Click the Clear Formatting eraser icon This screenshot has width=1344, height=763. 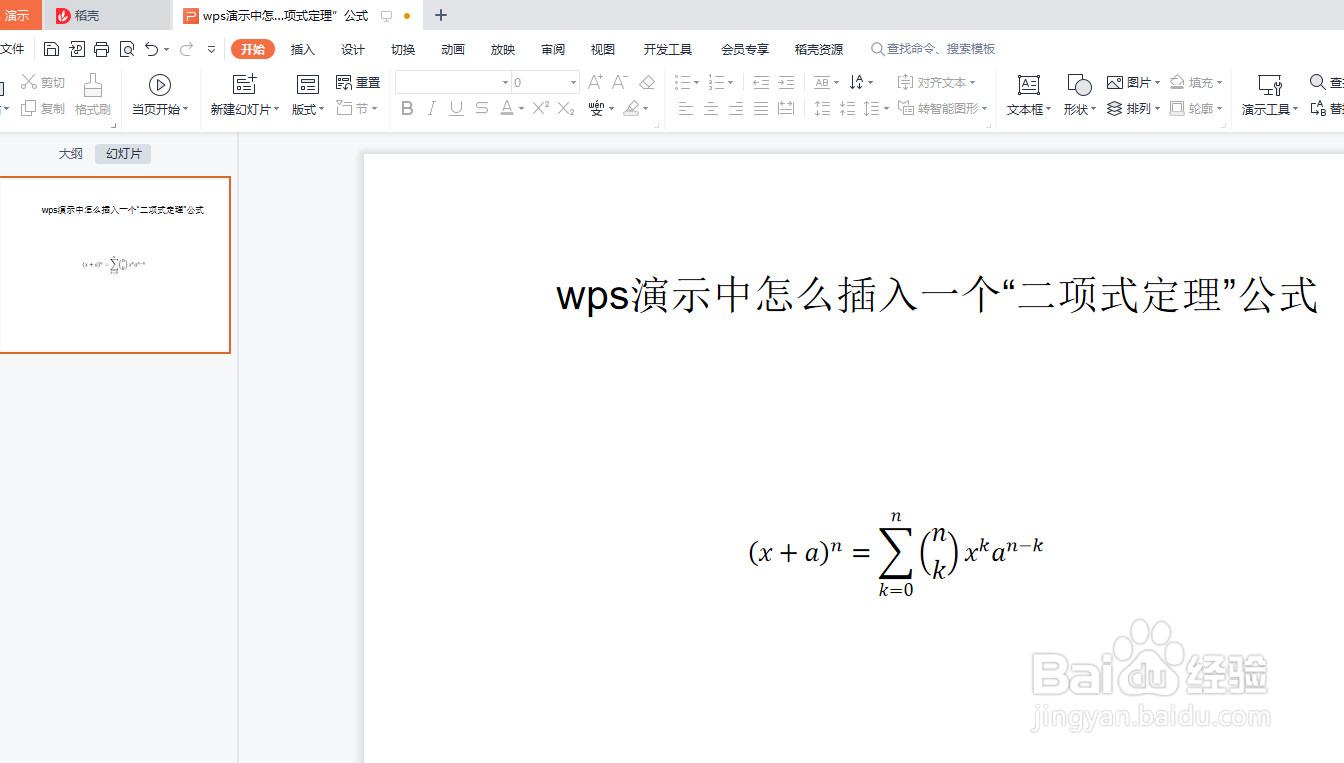[x=647, y=82]
